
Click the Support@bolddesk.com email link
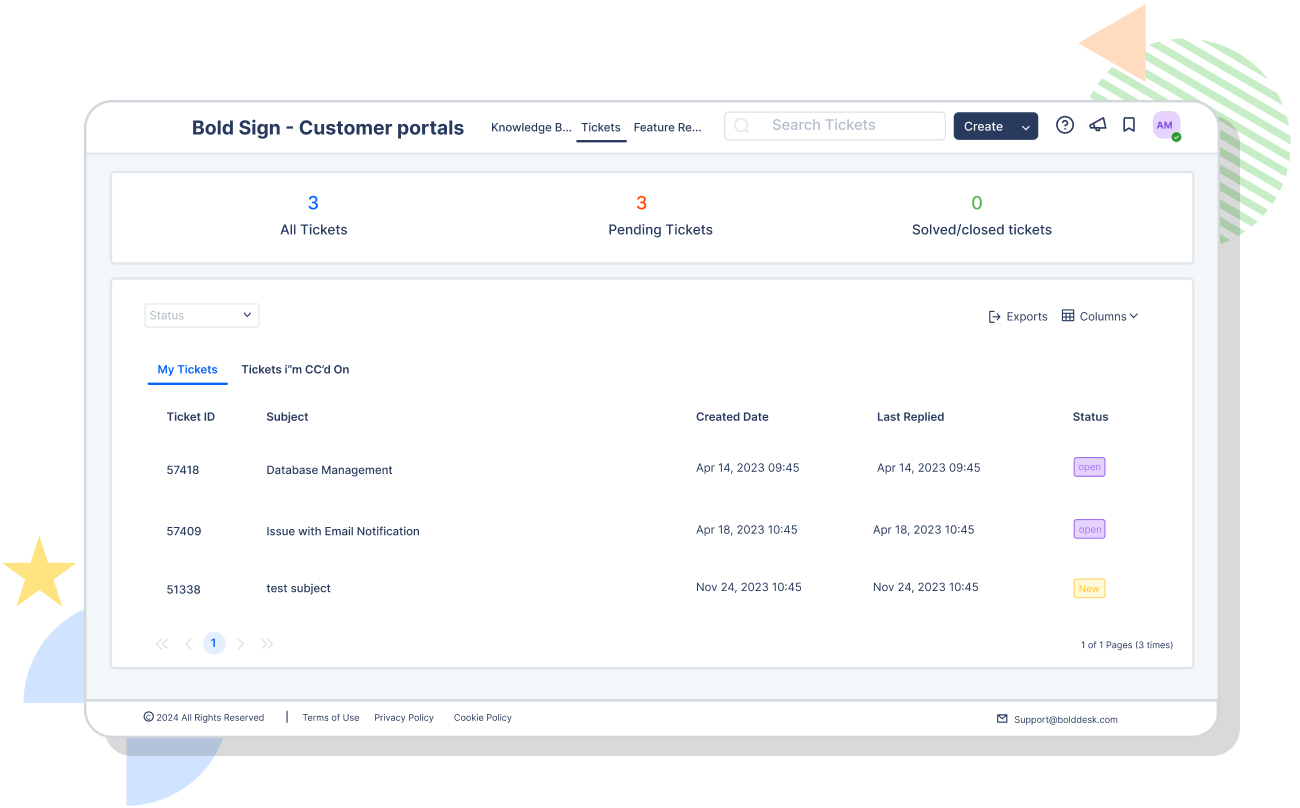1066,720
